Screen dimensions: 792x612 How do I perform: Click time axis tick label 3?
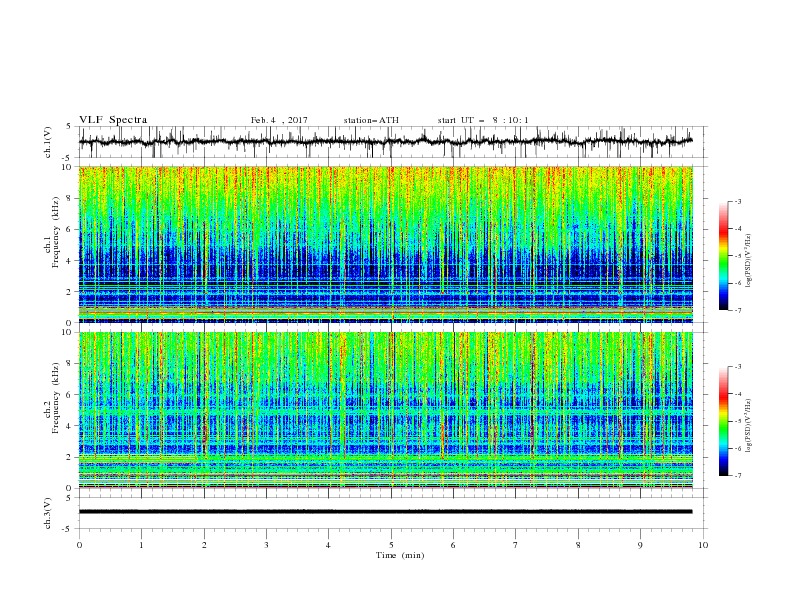point(266,545)
